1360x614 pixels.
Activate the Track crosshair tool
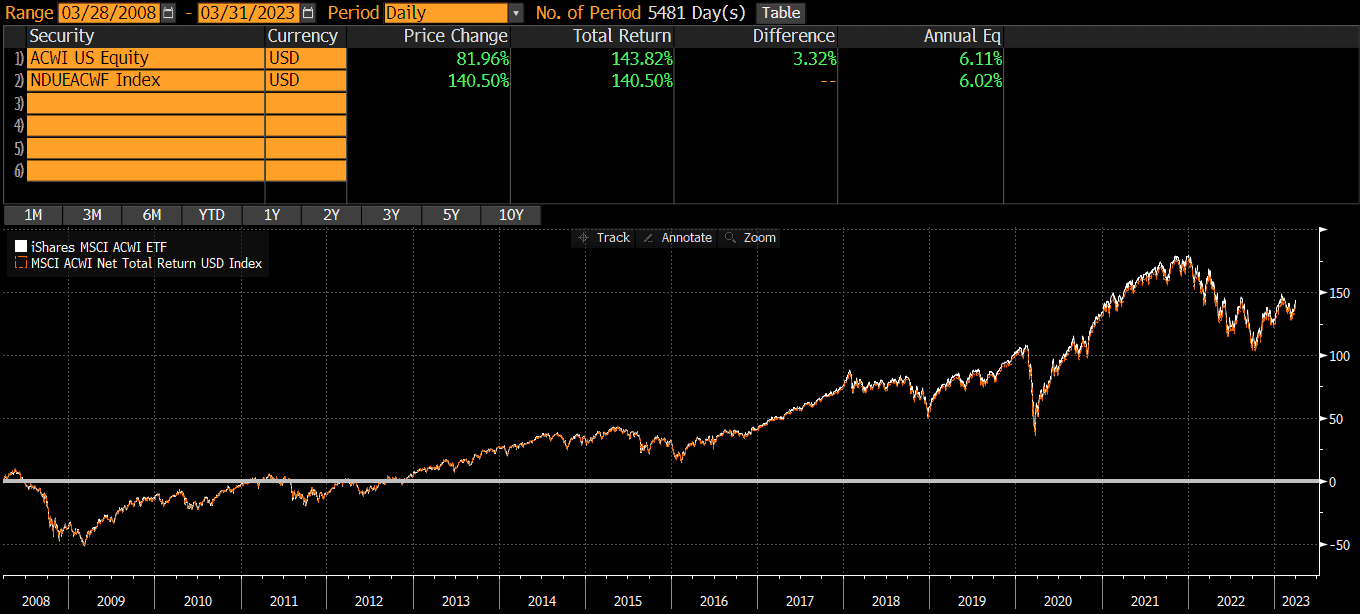point(607,238)
